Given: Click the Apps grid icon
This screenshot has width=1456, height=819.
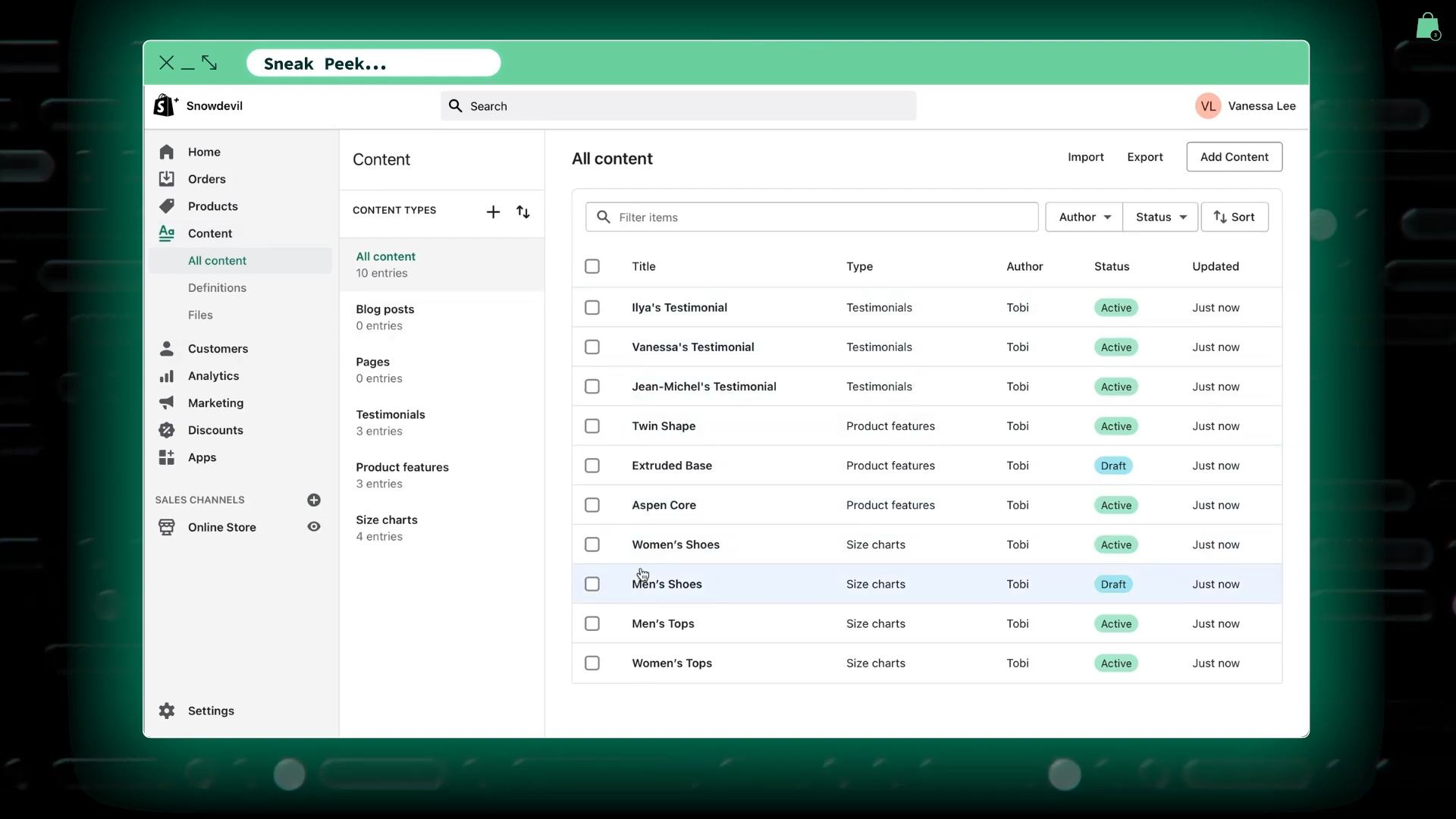Looking at the screenshot, I should (x=167, y=457).
